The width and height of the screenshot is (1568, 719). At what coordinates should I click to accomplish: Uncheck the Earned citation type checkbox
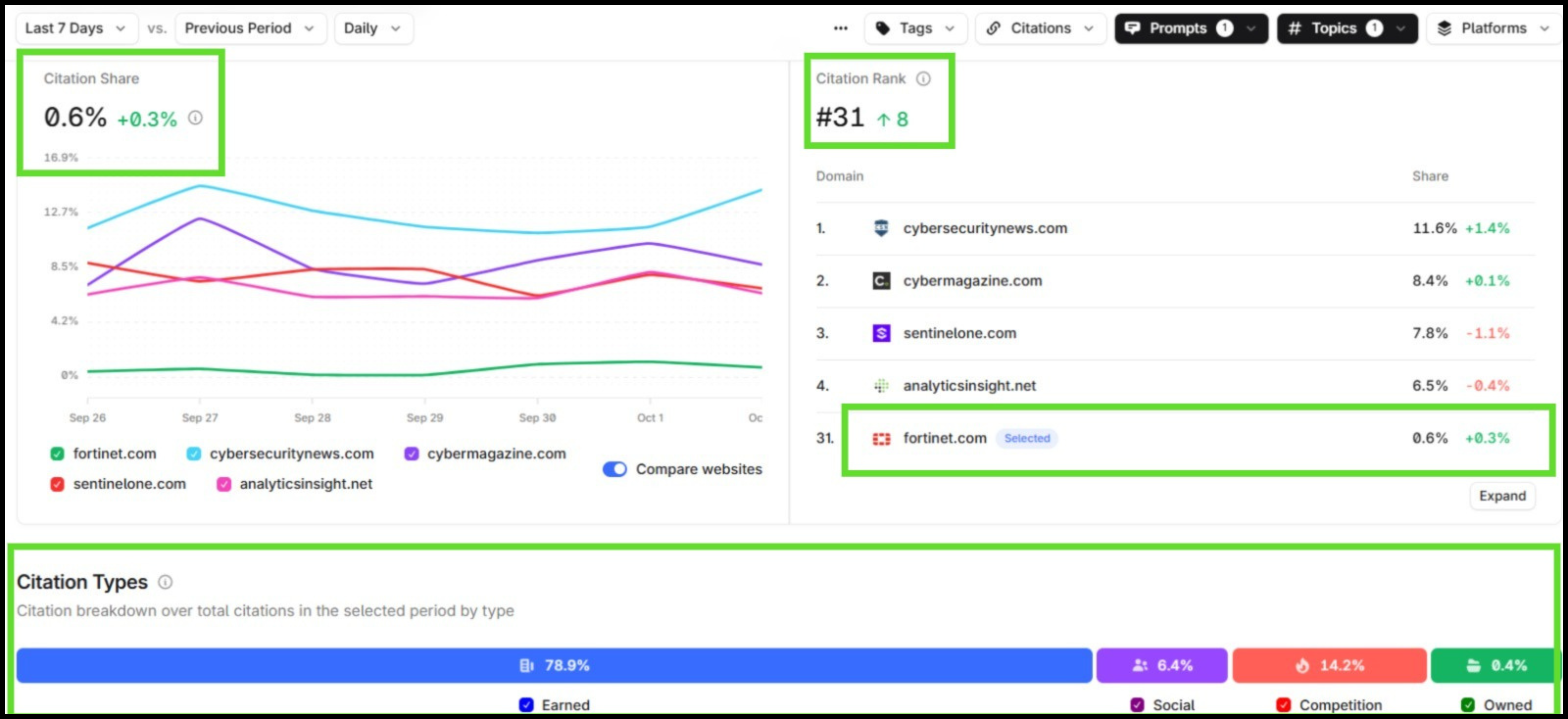526,704
